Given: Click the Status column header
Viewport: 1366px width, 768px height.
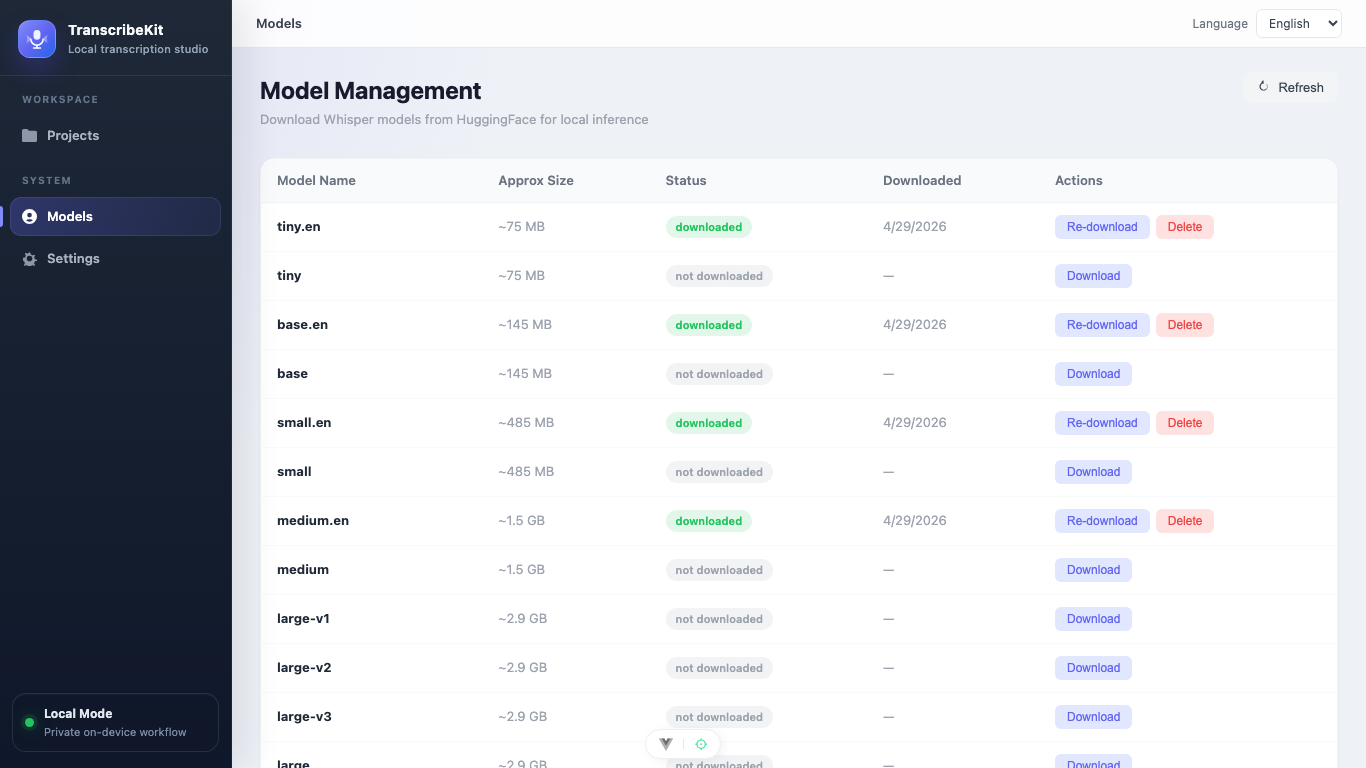Looking at the screenshot, I should coord(686,181).
